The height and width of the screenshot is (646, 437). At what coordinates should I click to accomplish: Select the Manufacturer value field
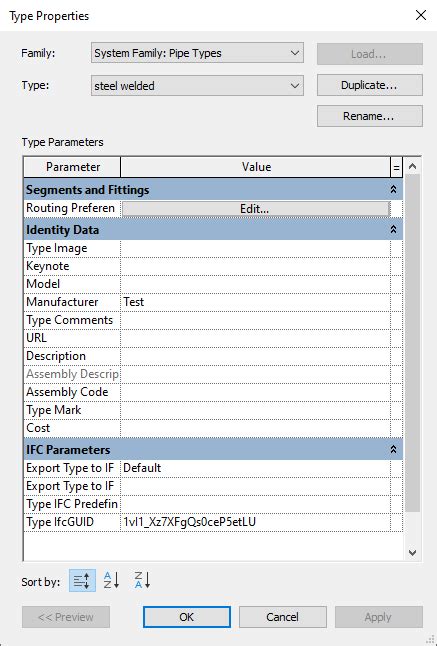pos(255,302)
